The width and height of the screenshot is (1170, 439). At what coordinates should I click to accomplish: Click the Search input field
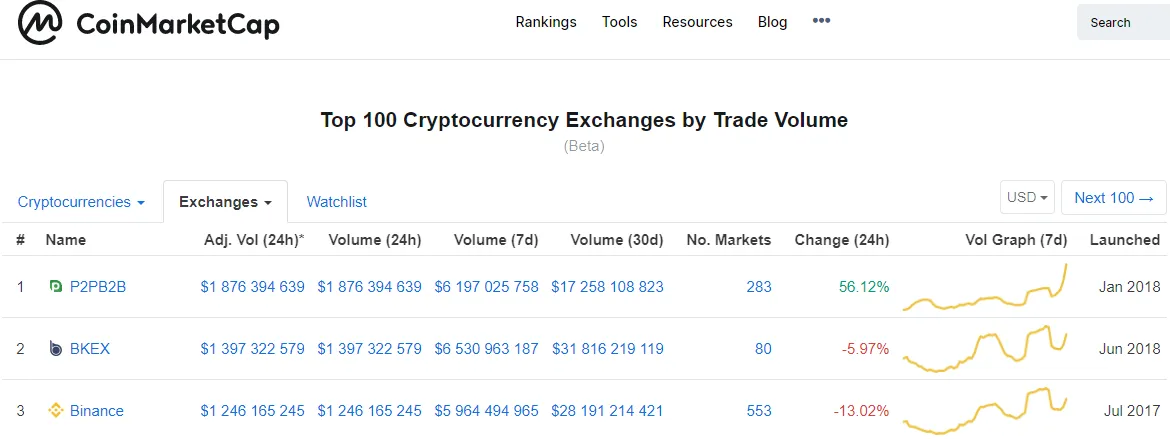[x=1123, y=22]
